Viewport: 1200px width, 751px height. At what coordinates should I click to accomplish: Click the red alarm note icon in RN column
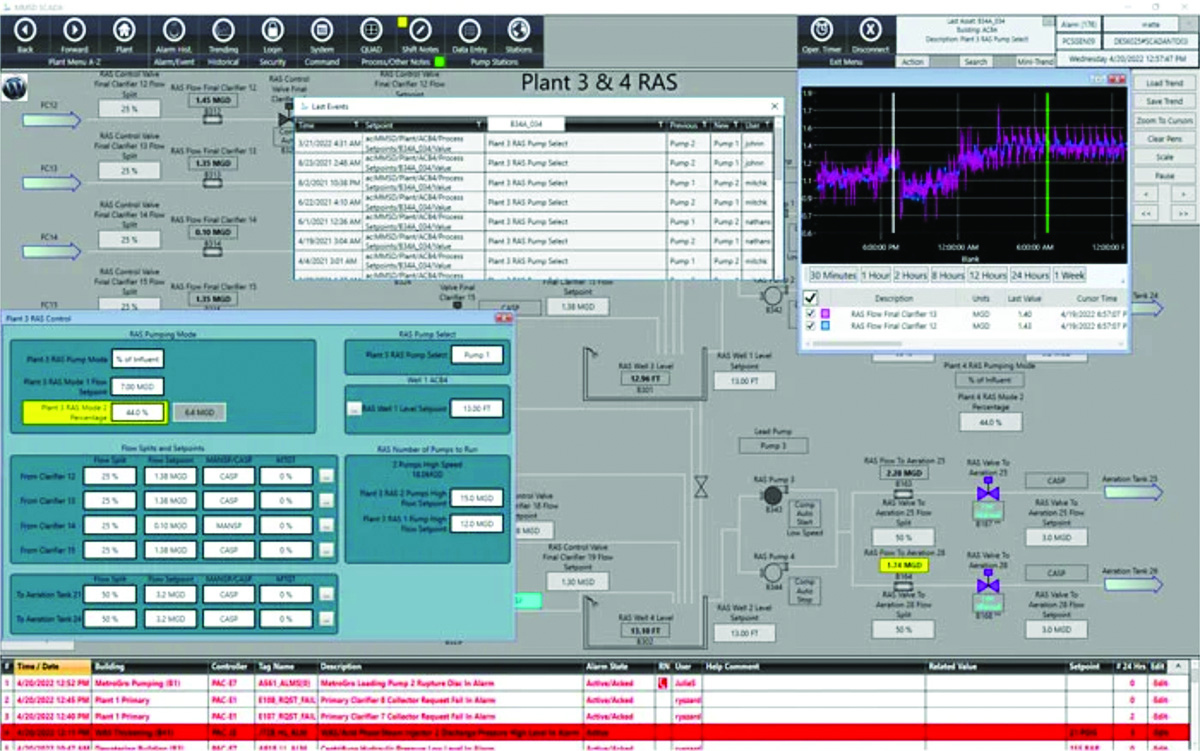pyautogui.click(x=661, y=683)
